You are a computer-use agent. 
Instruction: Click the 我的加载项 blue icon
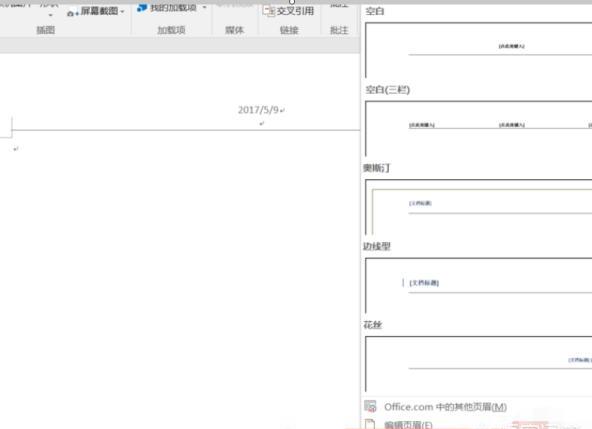[142, 8]
